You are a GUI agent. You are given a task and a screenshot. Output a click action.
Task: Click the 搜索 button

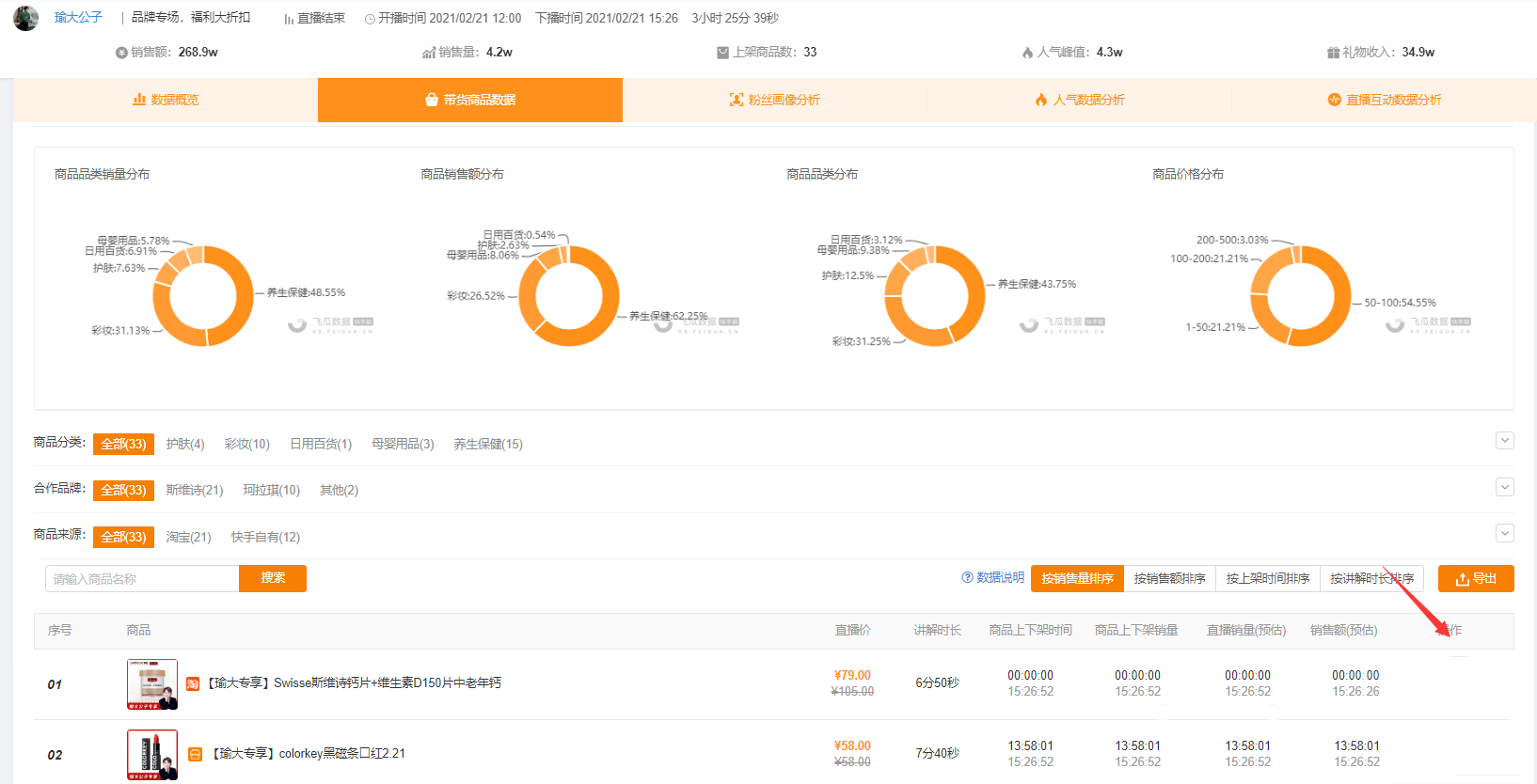click(x=273, y=578)
